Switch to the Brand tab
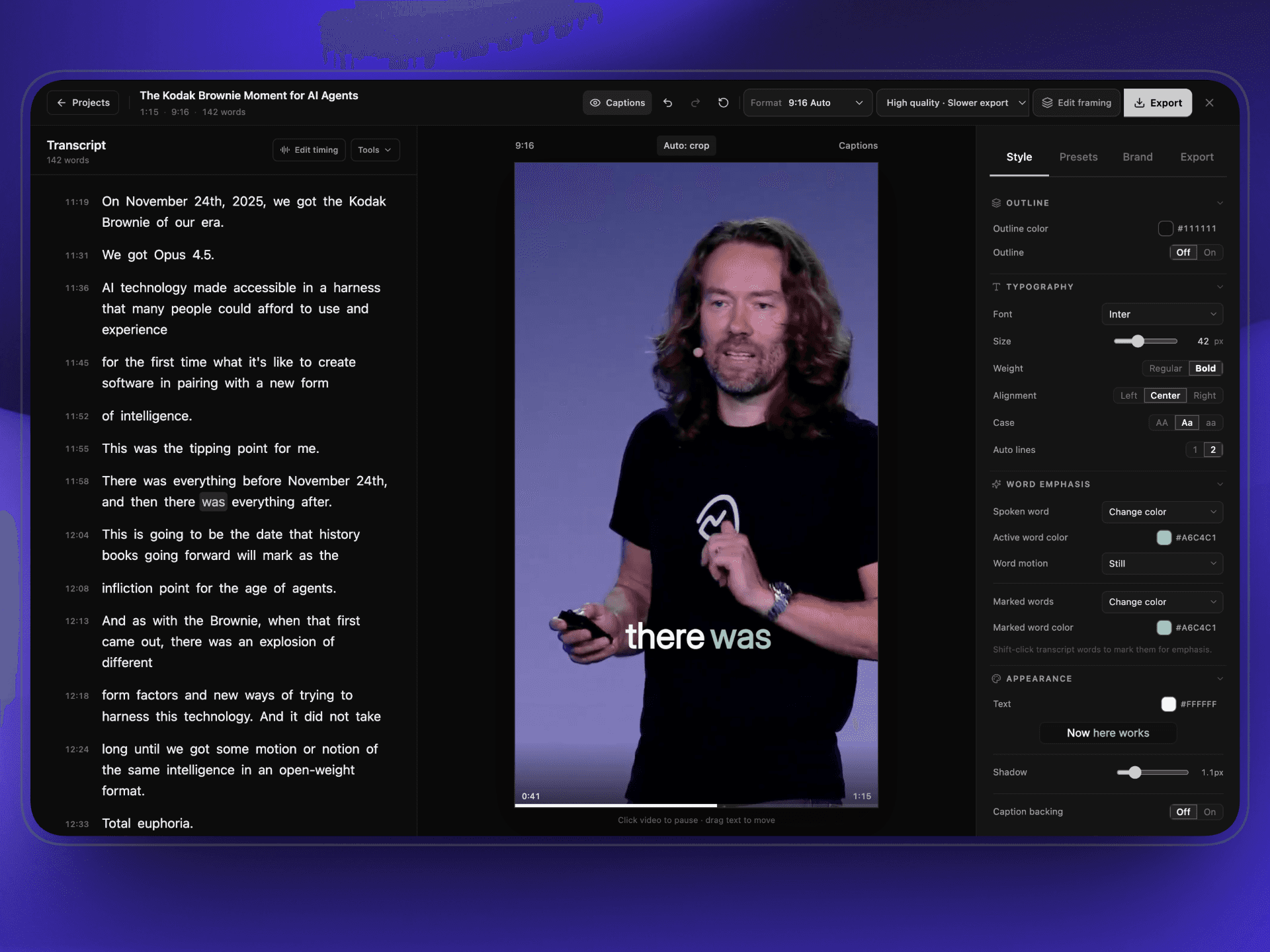The height and width of the screenshot is (952, 1270). pos(1138,157)
